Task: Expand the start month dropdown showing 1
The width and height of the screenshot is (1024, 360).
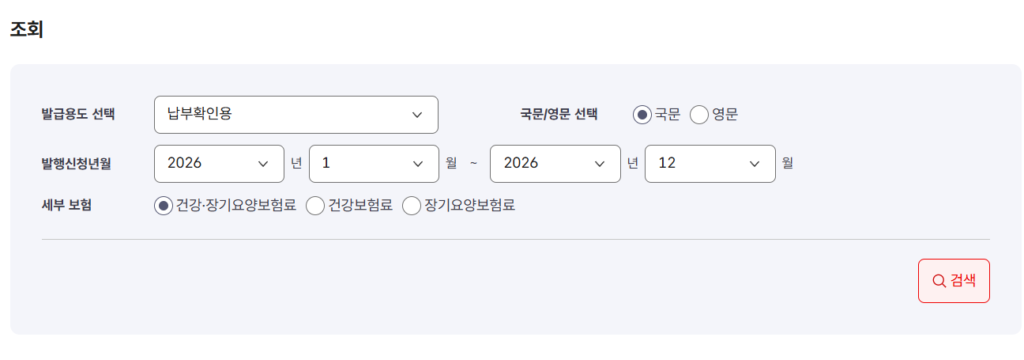Action: point(374,163)
